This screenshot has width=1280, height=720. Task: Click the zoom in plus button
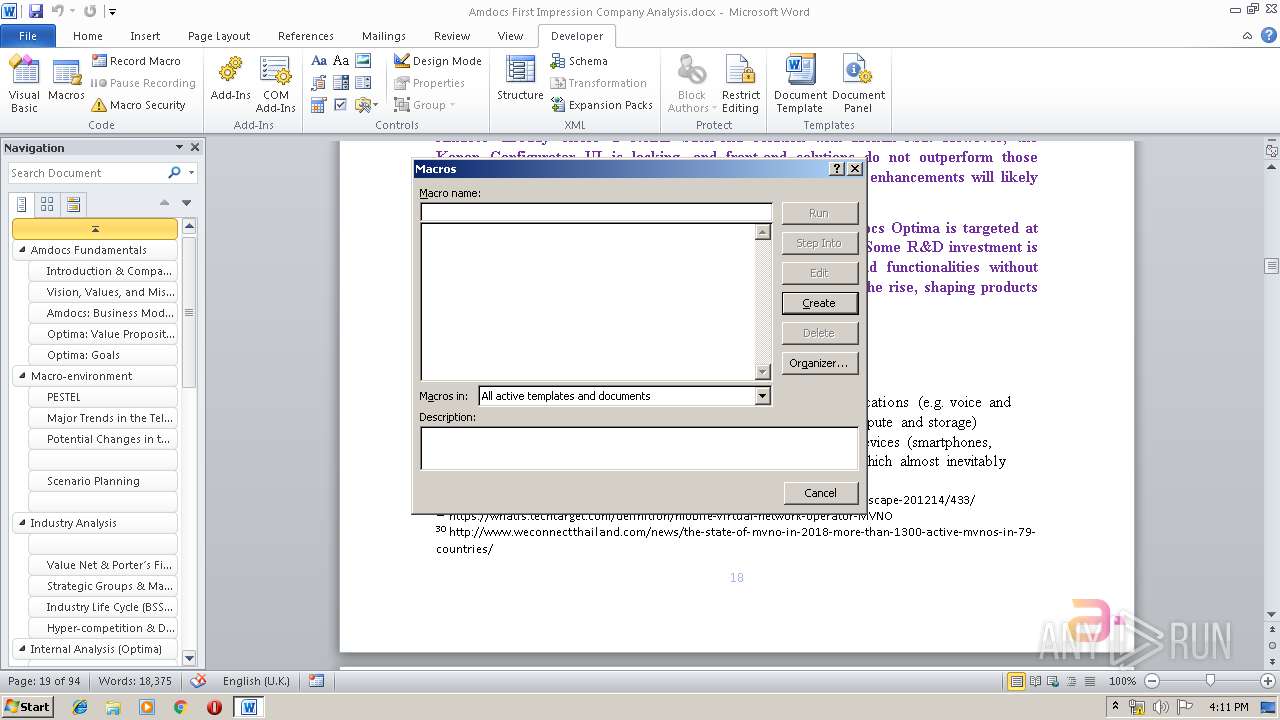tap(1269, 681)
